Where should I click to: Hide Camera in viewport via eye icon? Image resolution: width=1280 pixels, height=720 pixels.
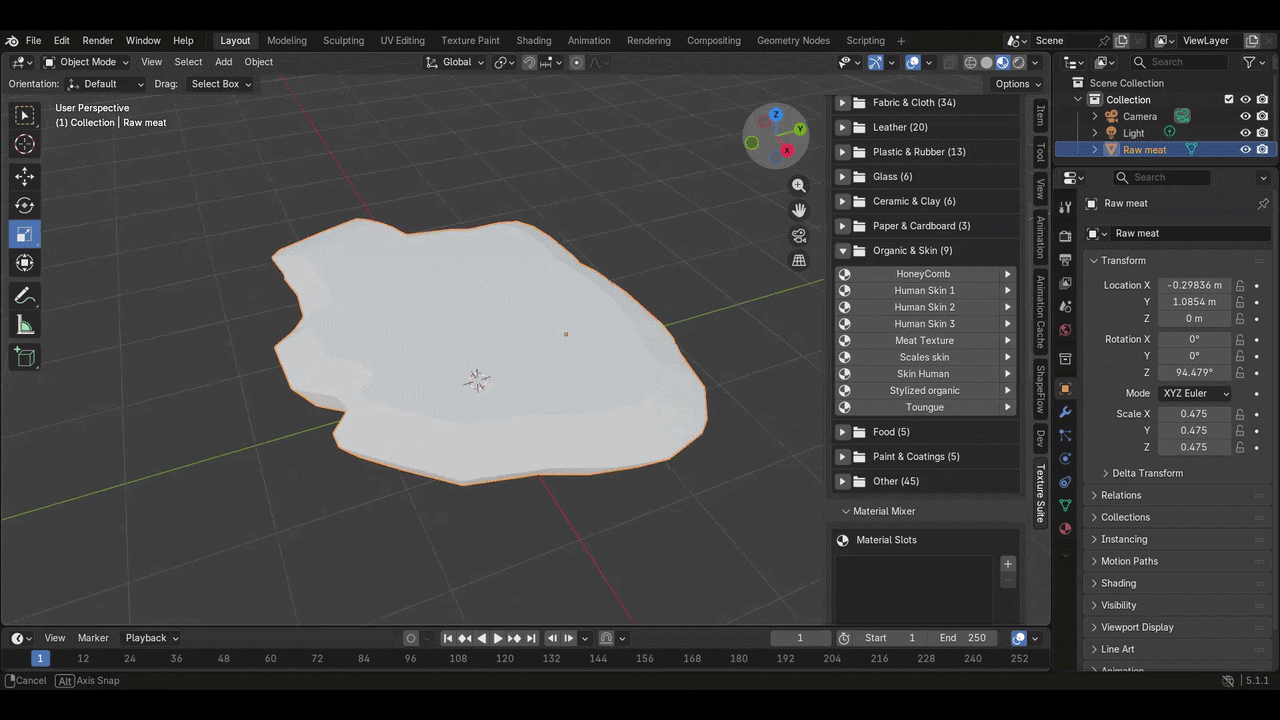tap(1246, 116)
